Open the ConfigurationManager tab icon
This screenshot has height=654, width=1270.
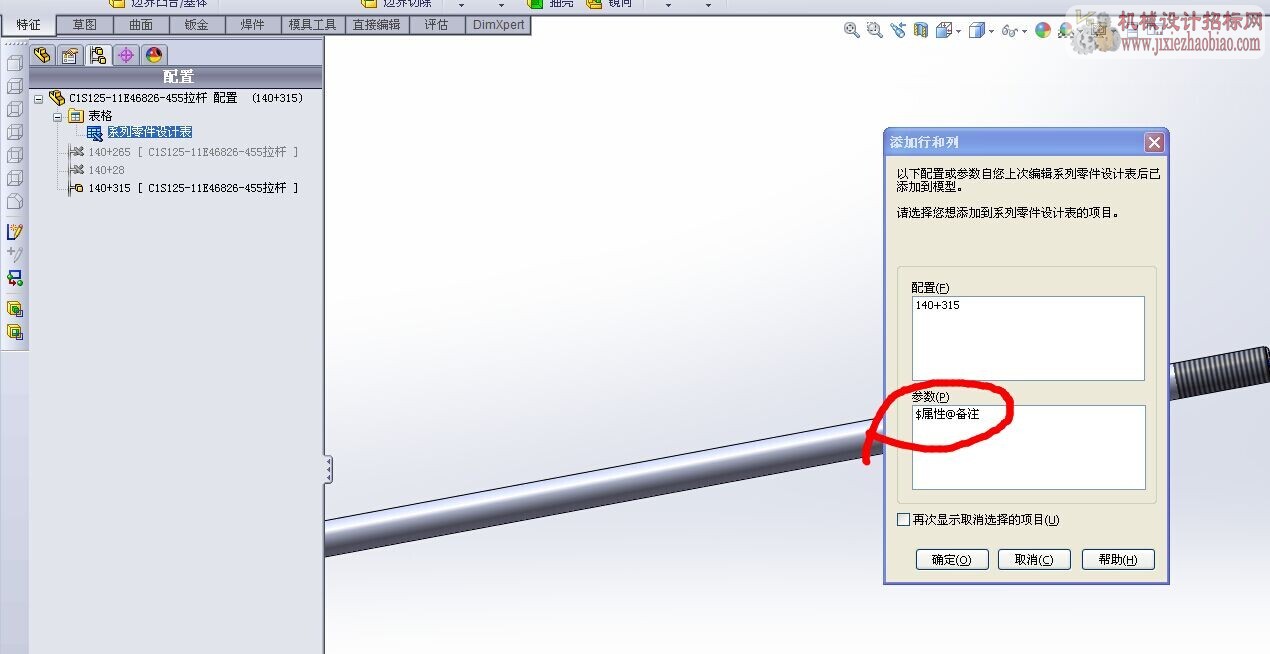pyautogui.click(x=97, y=55)
